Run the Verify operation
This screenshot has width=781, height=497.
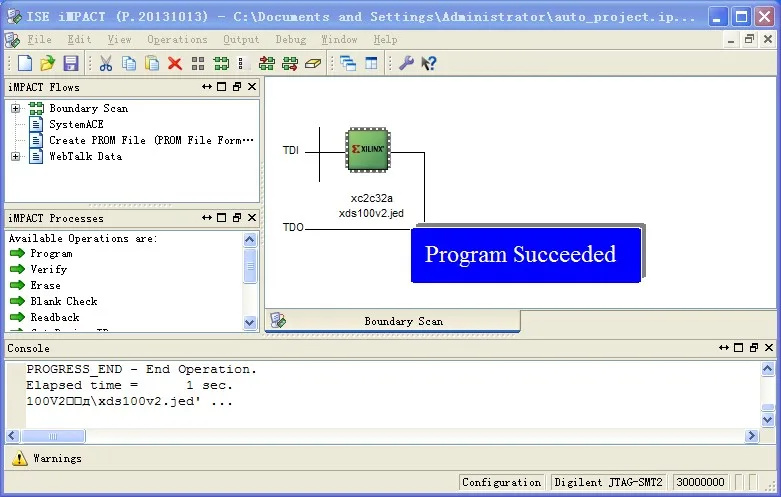(48, 269)
